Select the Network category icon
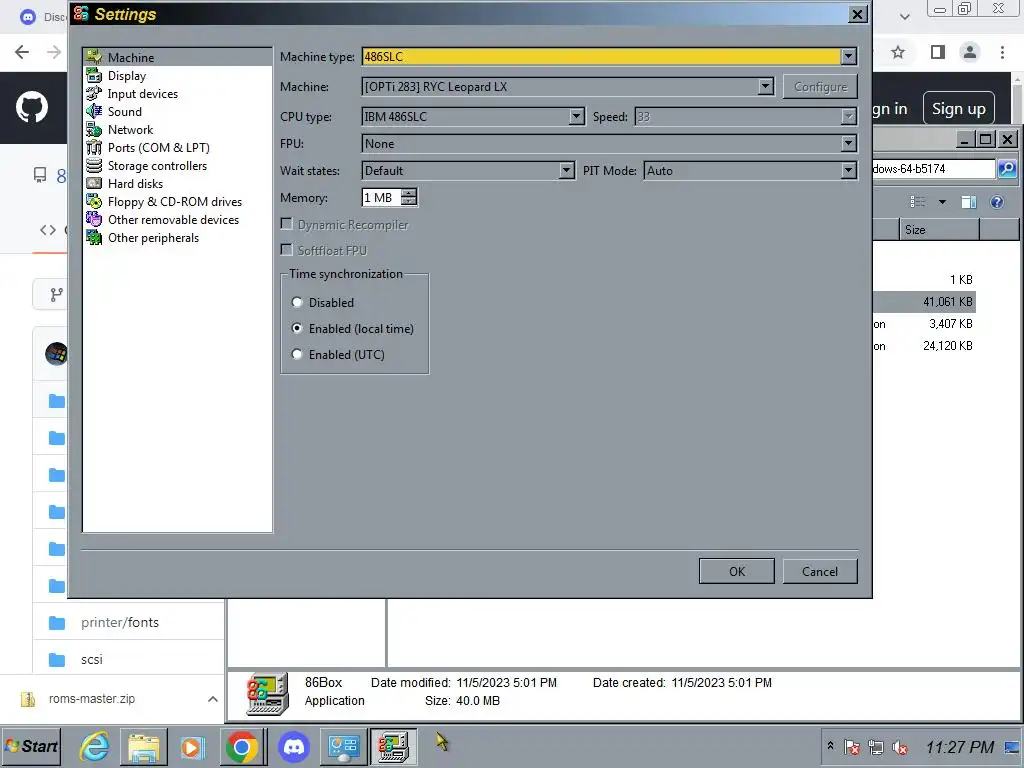Screen dimensions: 1024x768 (94, 129)
